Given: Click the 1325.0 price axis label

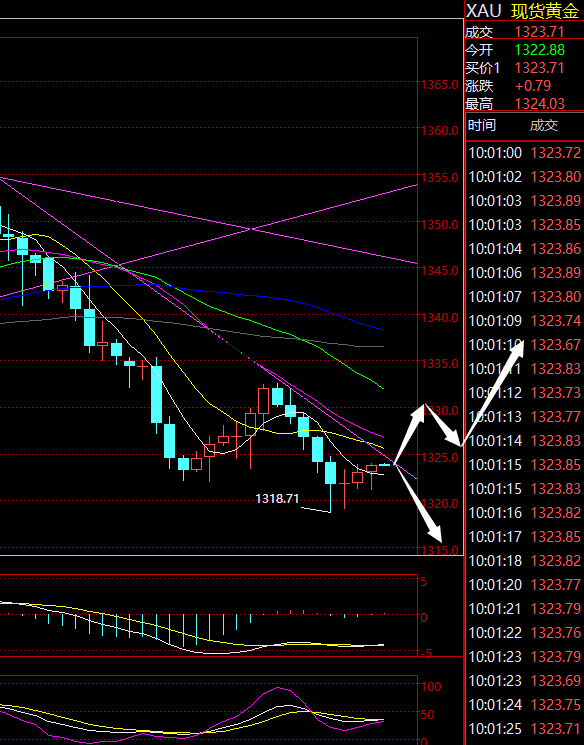Looking at the screenshot, I should coord(440,458).
